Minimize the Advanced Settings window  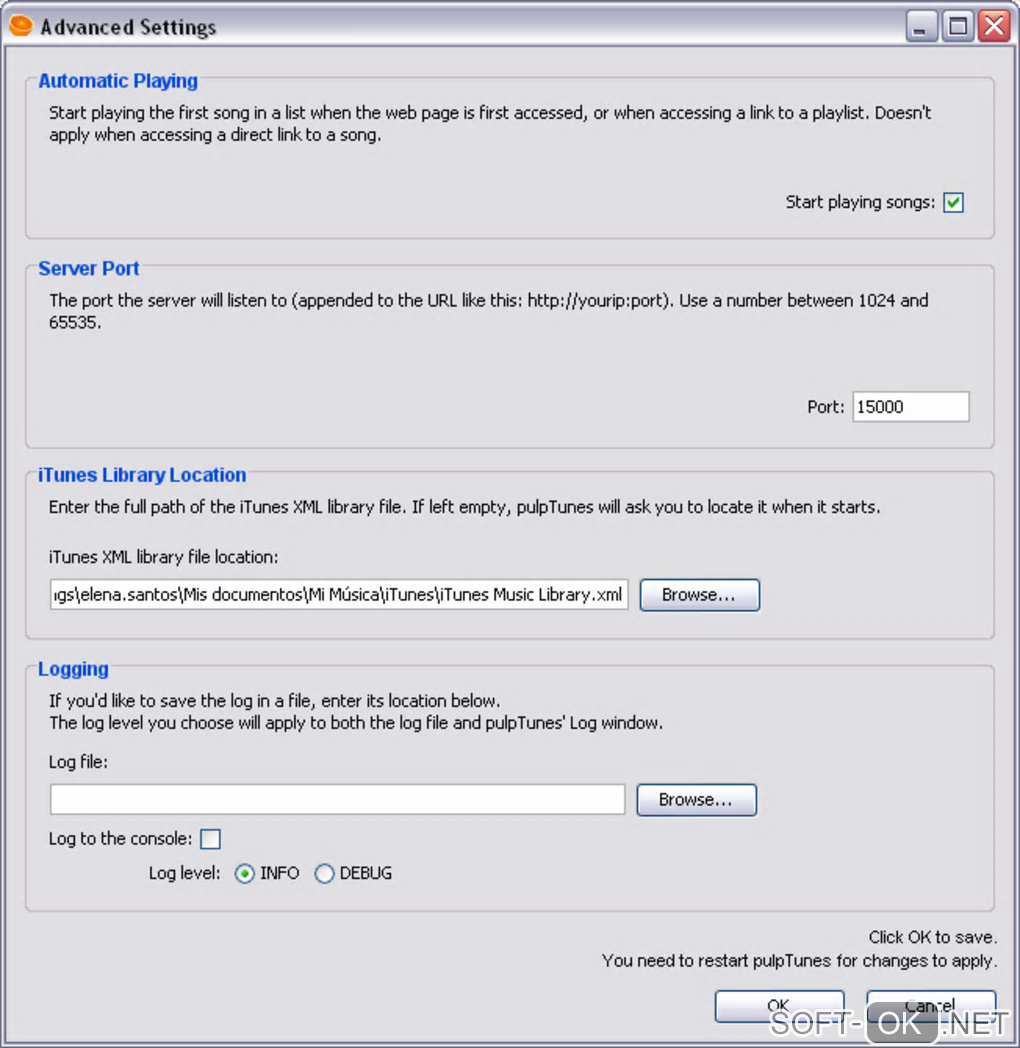click(920, 27)
